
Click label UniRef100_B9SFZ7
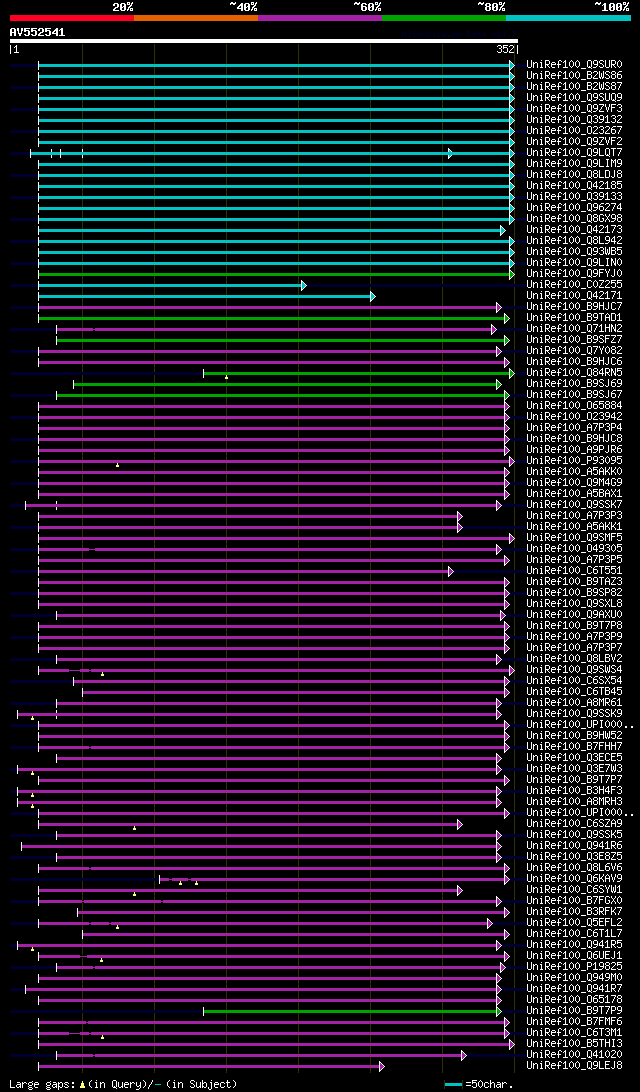575,339
